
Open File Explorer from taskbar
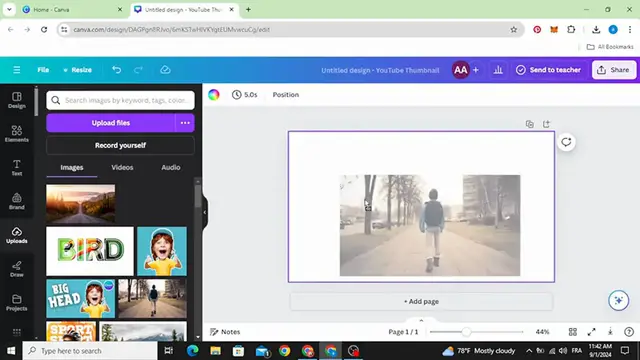(x=216, y=351)
